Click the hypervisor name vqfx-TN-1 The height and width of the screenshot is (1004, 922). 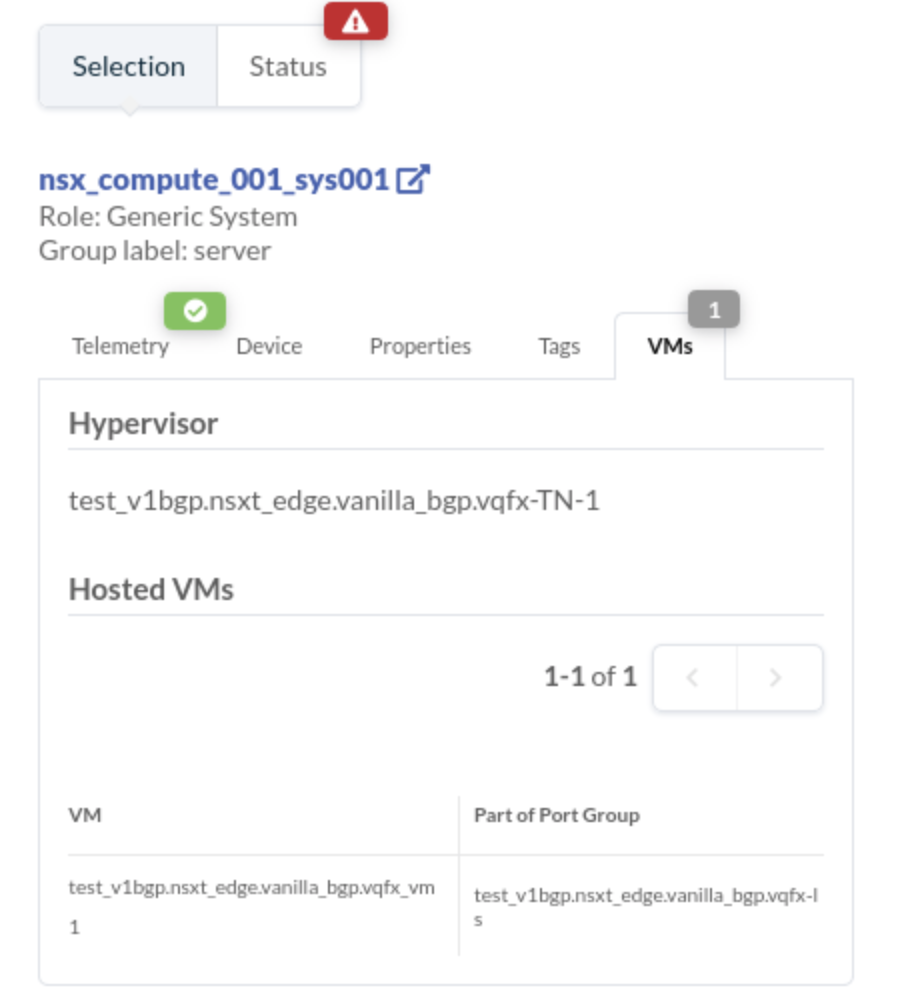(x=334, y=500)
